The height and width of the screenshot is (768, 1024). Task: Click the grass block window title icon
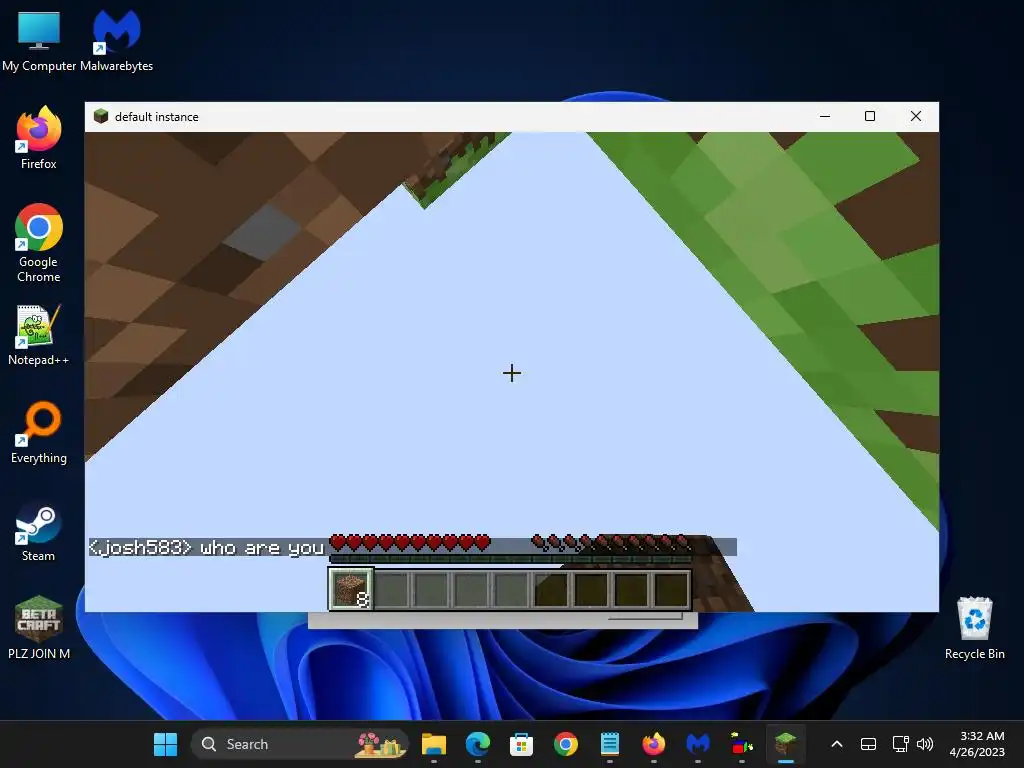[101, 117]
